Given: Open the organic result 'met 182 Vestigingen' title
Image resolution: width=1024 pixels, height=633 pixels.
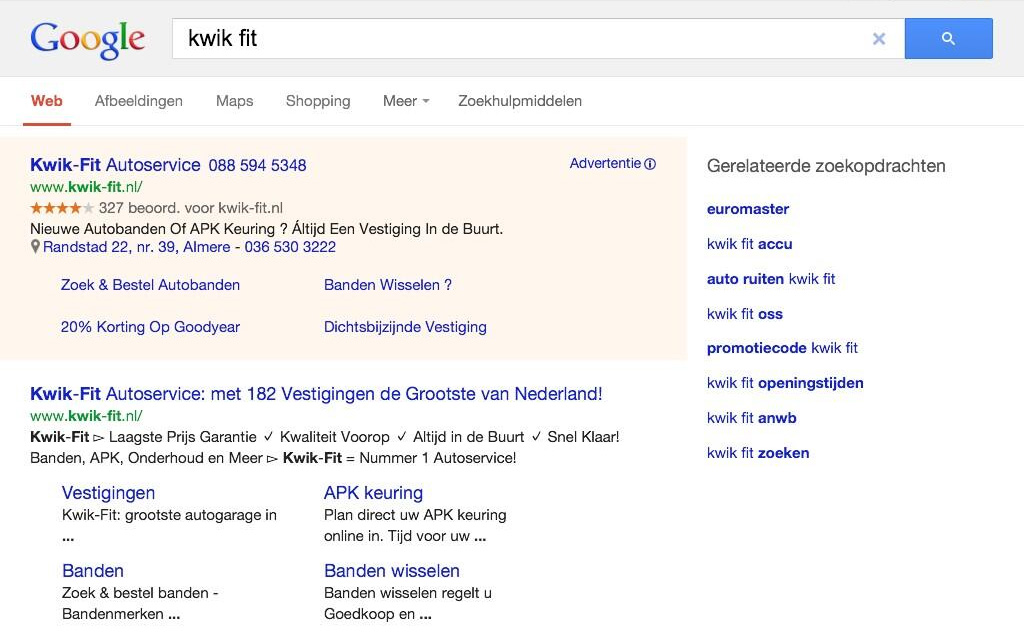Looking at the screenshot, I should tap(316, 394).
